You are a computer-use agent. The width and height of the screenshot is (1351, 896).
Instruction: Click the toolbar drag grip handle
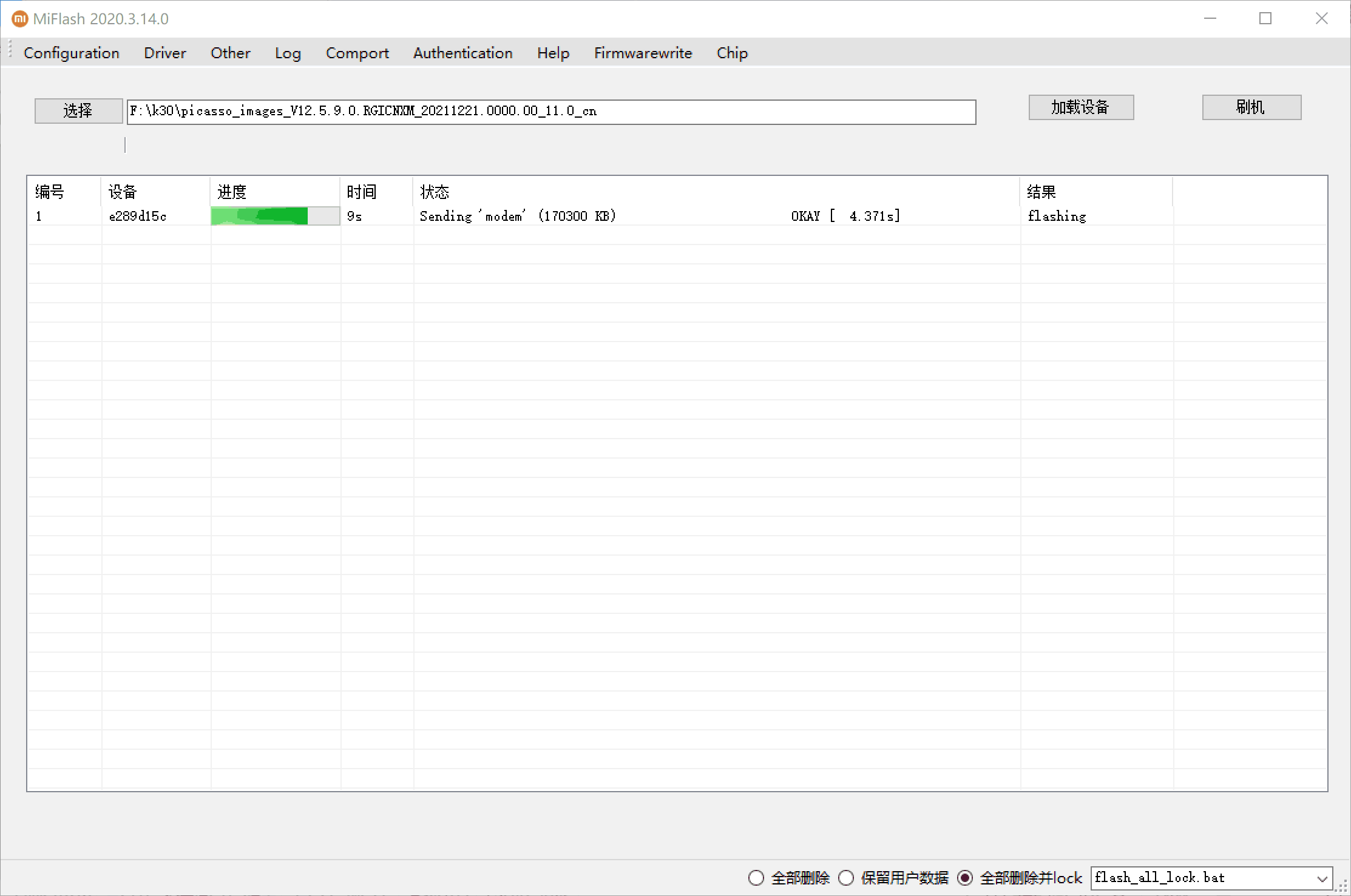tap(10, 49)
